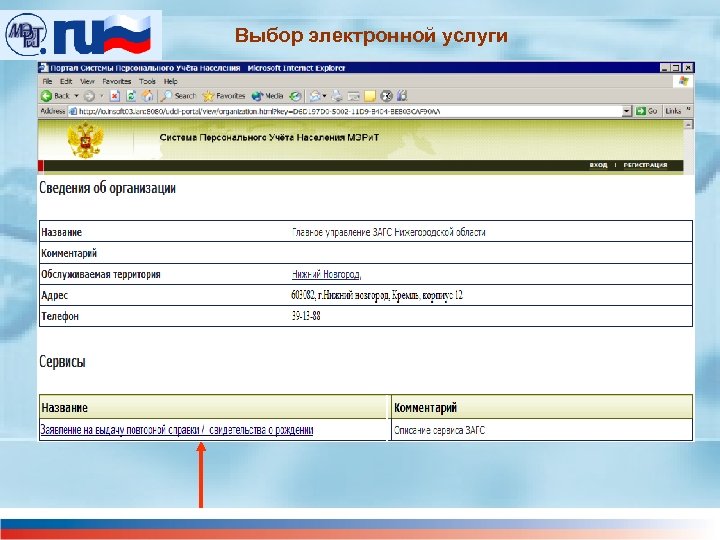Open the Edit menu
Screen dimensions: 720x540
coord(66,81)
